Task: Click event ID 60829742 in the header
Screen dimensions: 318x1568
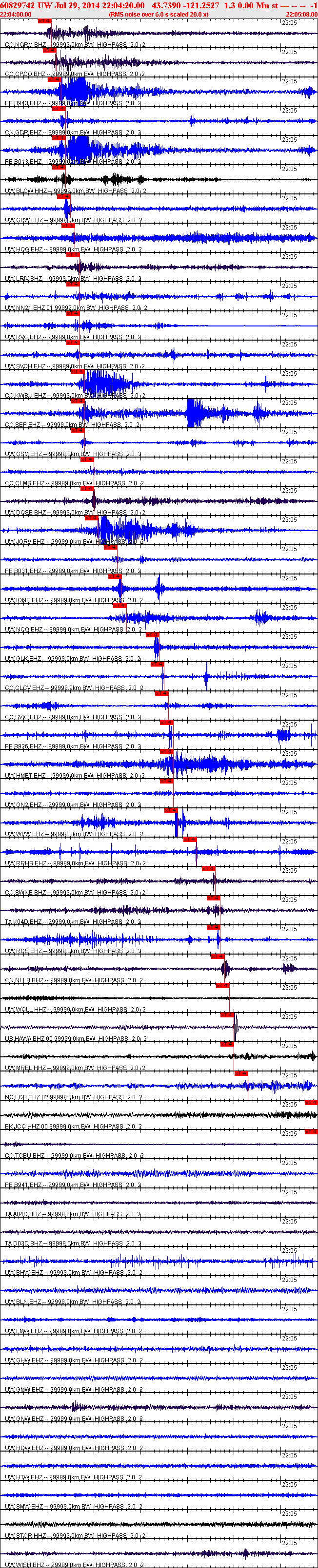Action: (x=18, y=5)
